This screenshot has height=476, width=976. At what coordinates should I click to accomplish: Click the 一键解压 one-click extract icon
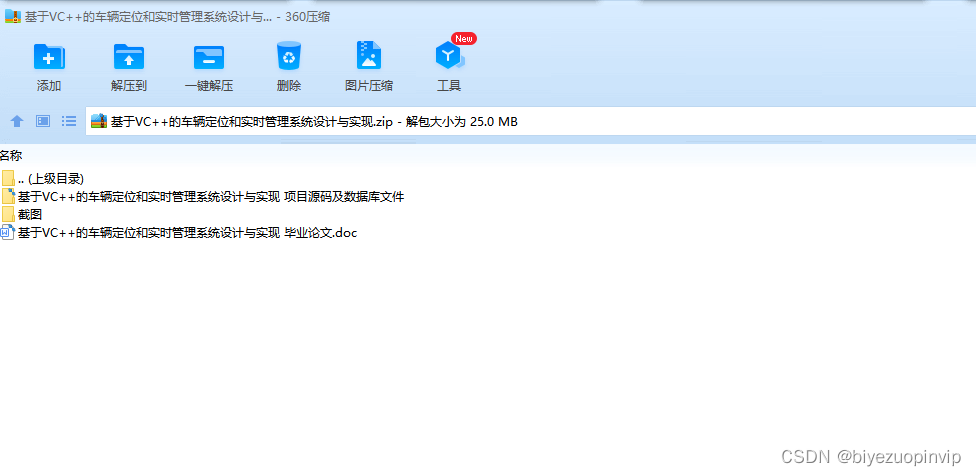(209, 57)
